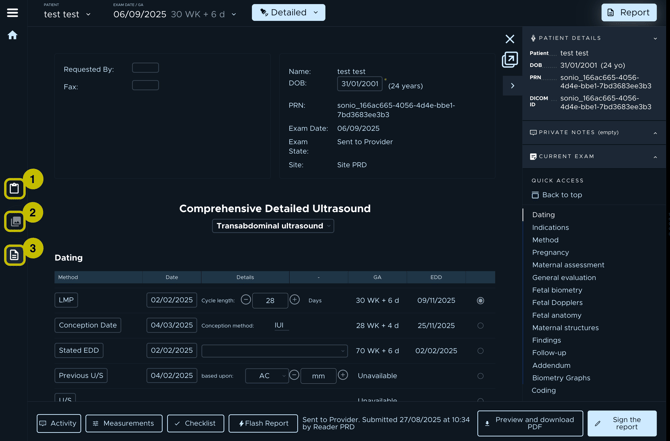The width and height of the screenshot is (670, 441).
Task: Open the AC based-upon dropdown
Action: [x=267, y=376]
